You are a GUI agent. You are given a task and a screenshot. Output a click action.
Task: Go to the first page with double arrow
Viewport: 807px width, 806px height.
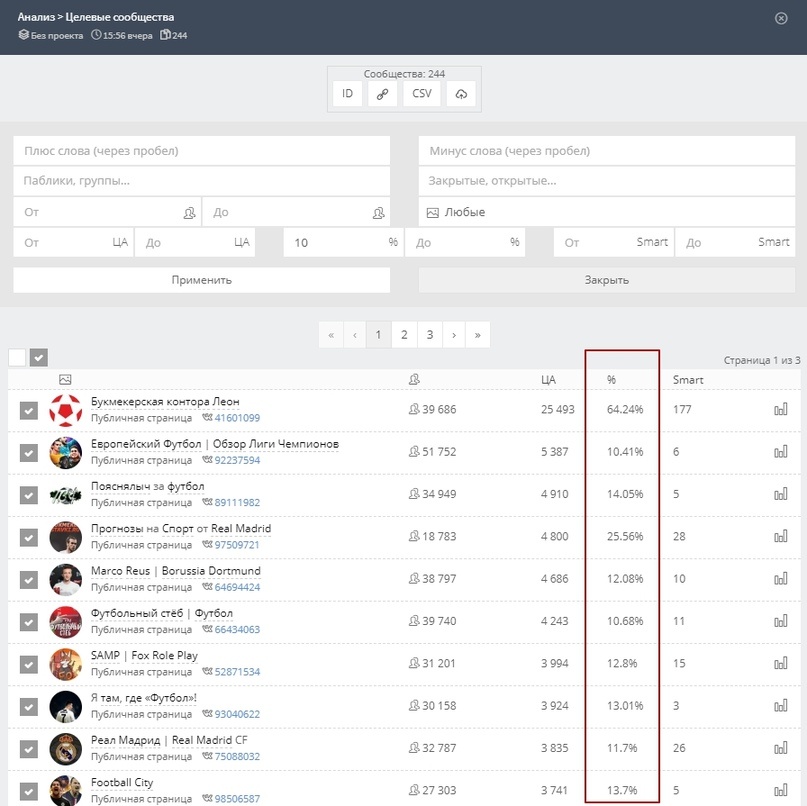click(x=331, y=335)
